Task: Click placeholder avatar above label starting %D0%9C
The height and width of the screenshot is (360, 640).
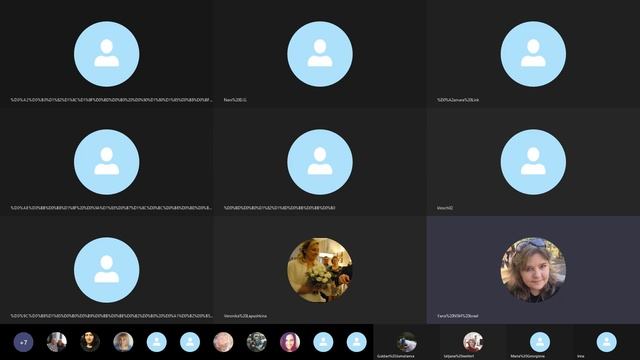Action: (x=107, y=270)
